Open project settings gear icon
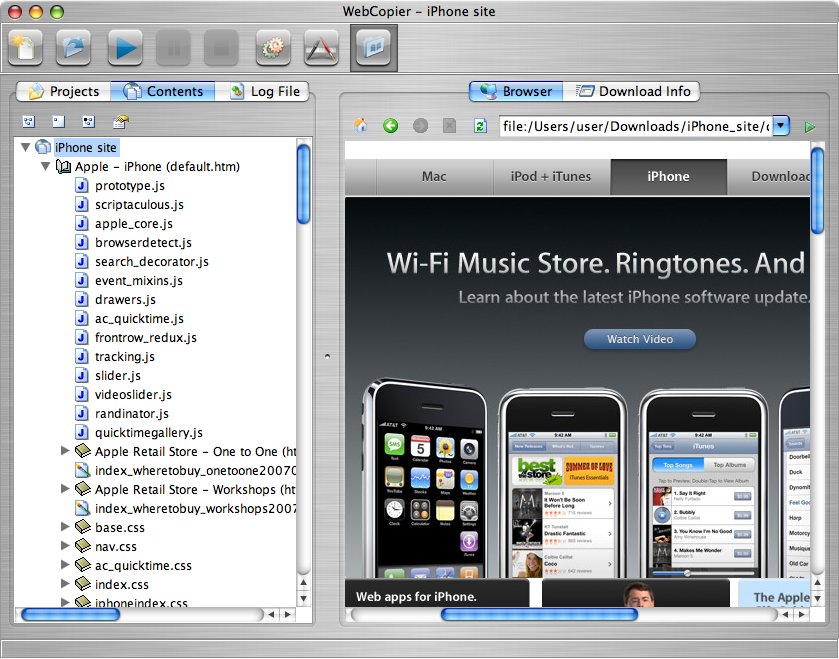This screenshot has width=839, height=659. (273, 47)
